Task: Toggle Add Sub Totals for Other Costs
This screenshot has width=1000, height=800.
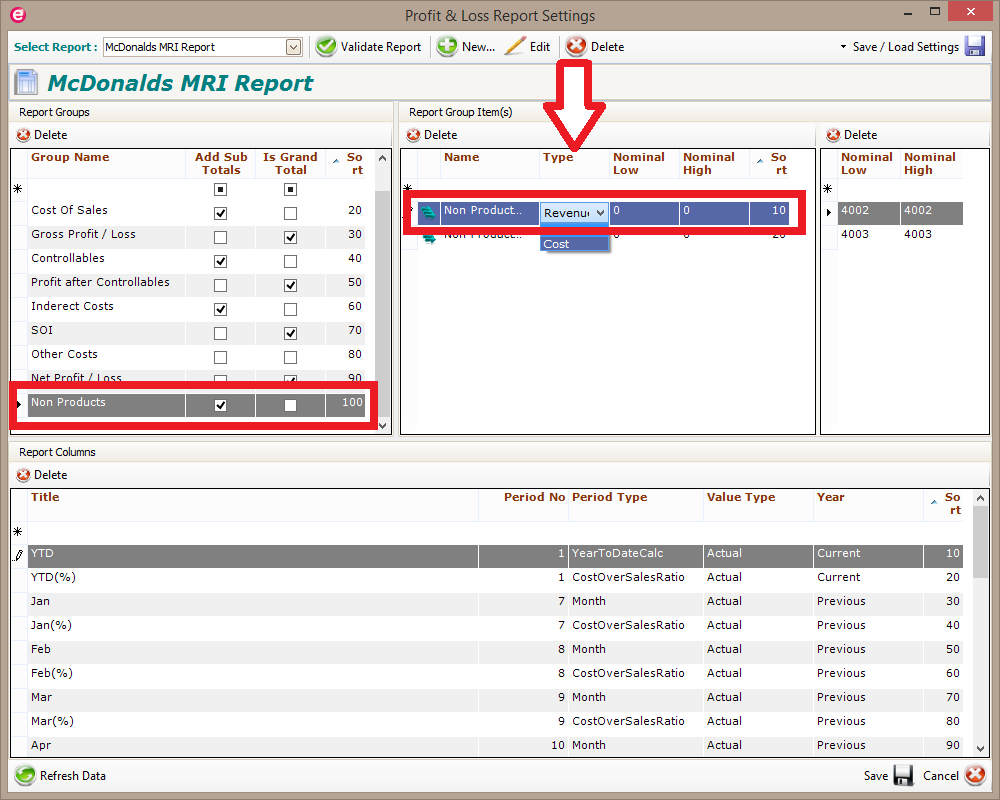Action: (220, 357)
